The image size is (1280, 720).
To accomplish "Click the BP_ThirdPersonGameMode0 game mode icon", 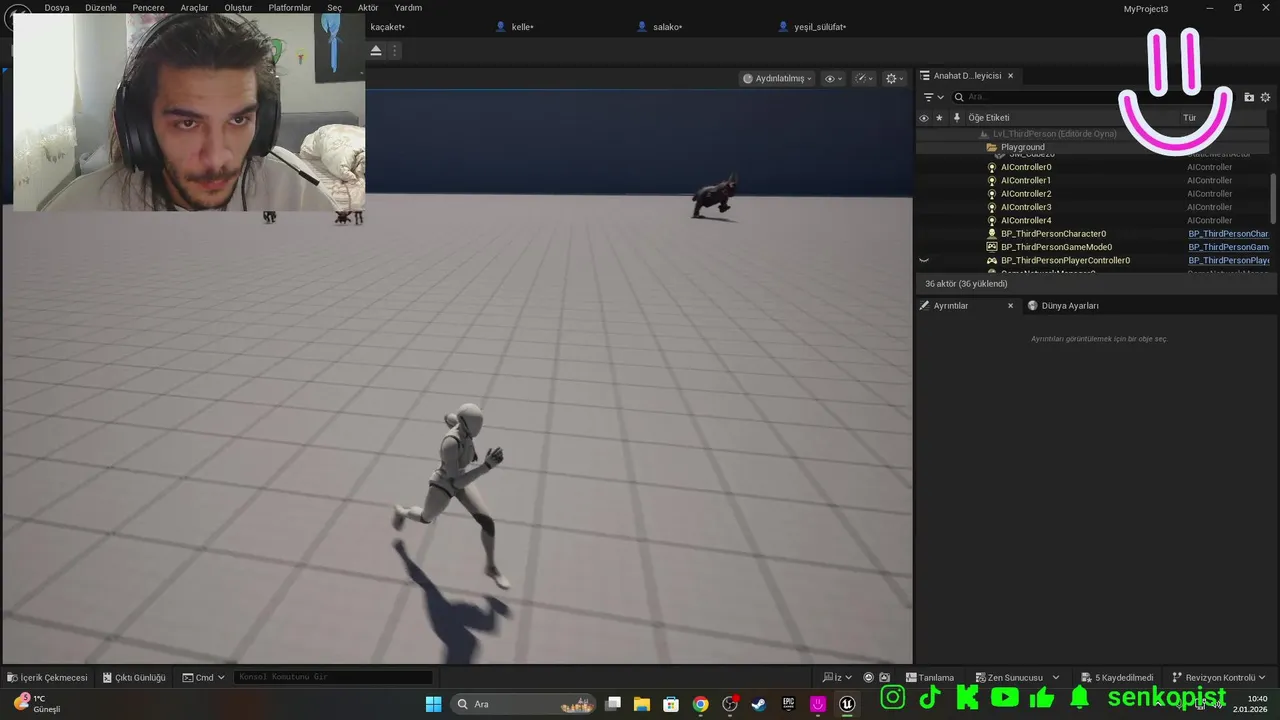I will point(992,247).
